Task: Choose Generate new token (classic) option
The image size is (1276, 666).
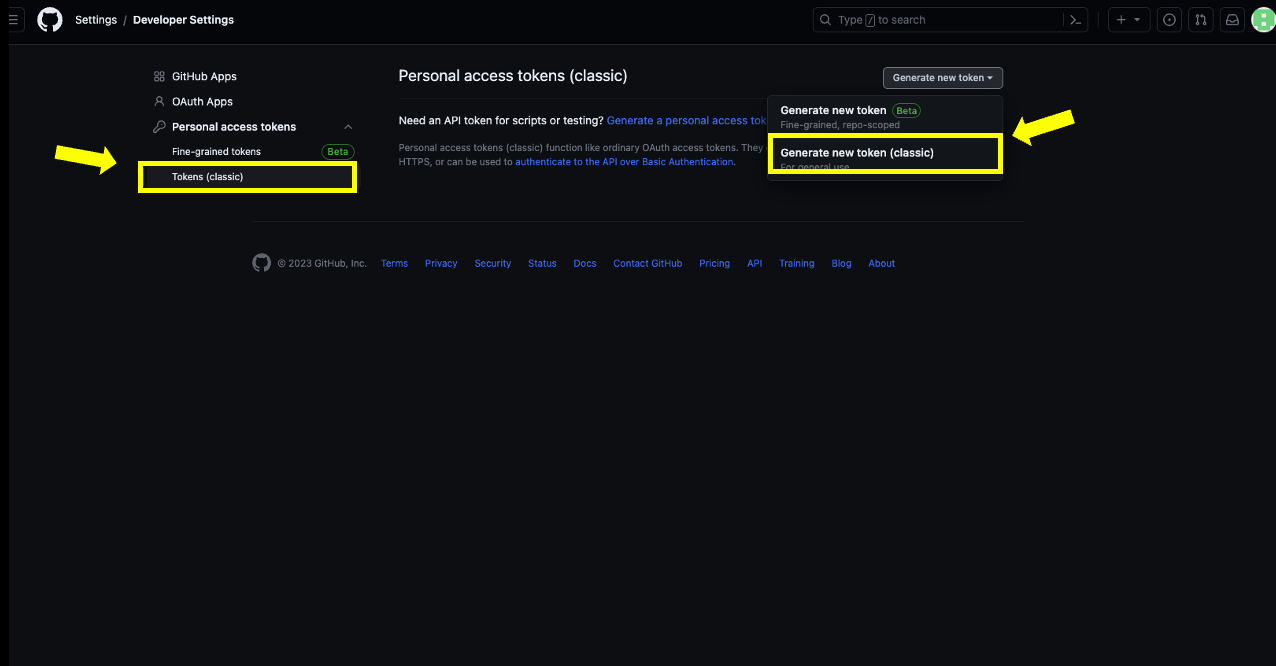Action: (885, 155)
